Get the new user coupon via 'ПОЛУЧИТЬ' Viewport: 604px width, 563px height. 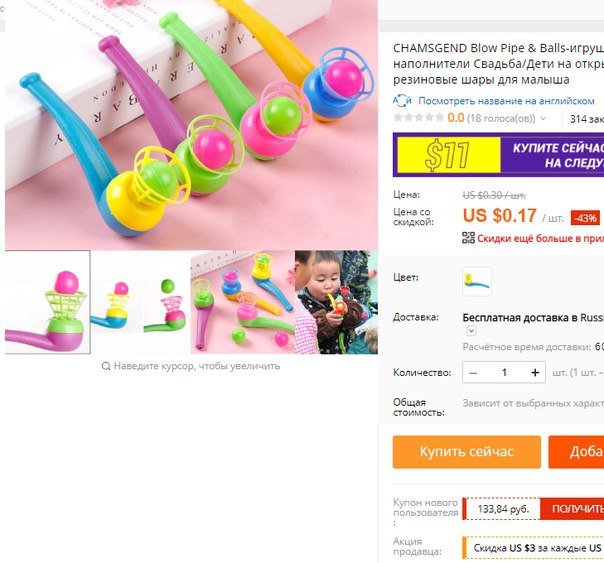[572, 509]
